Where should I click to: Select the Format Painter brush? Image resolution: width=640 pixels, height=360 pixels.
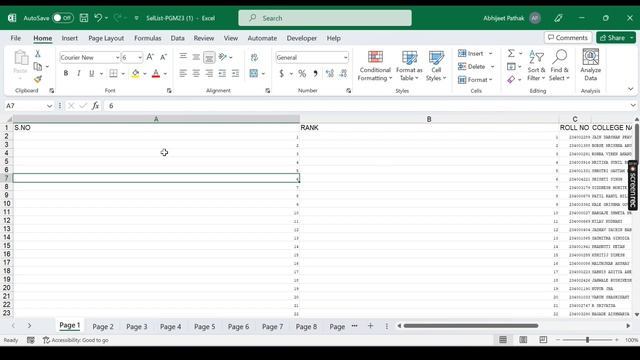click(x=38, y=79)
